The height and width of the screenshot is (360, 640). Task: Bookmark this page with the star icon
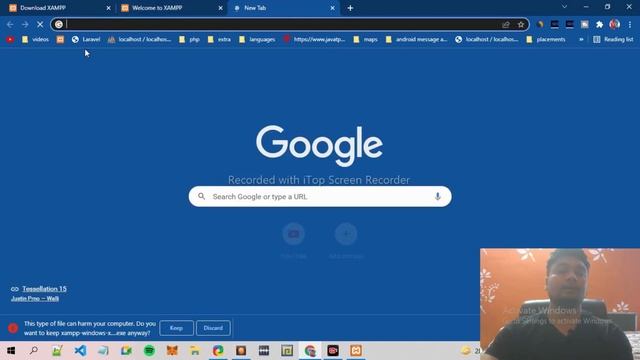521,24
